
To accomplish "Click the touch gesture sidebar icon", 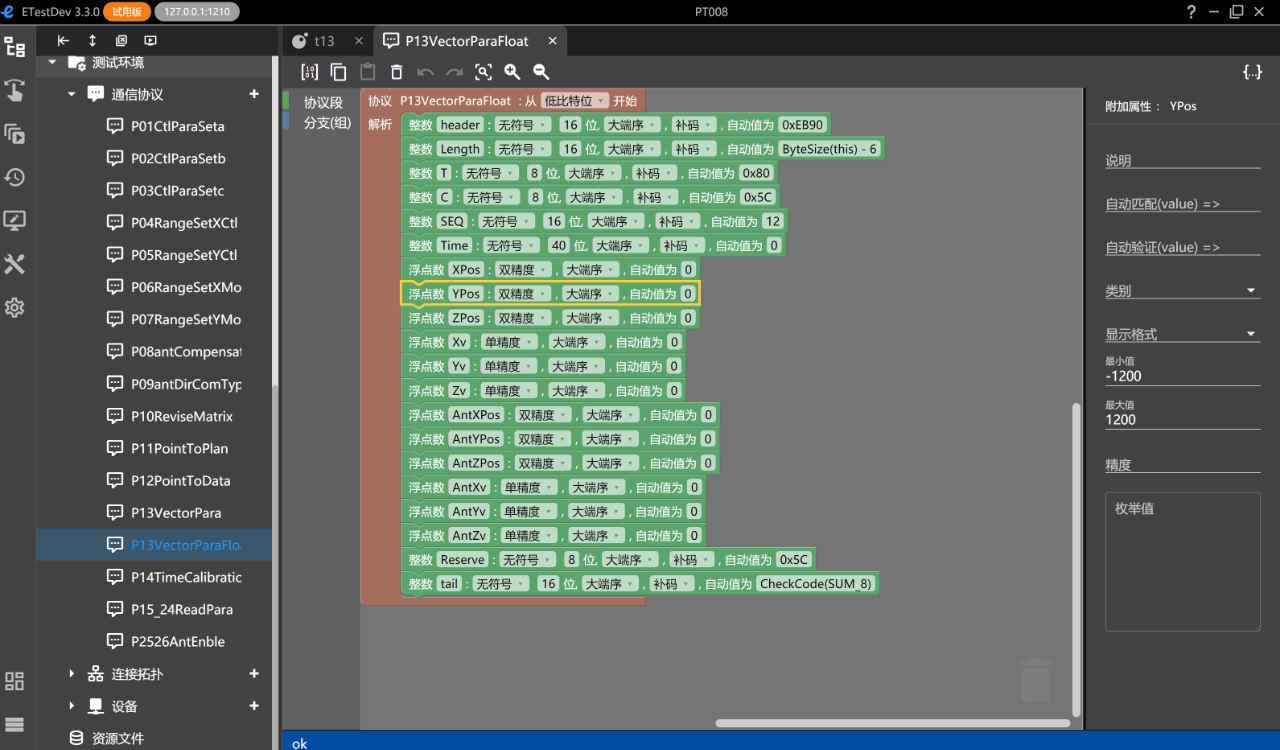I will click(15, 90).
